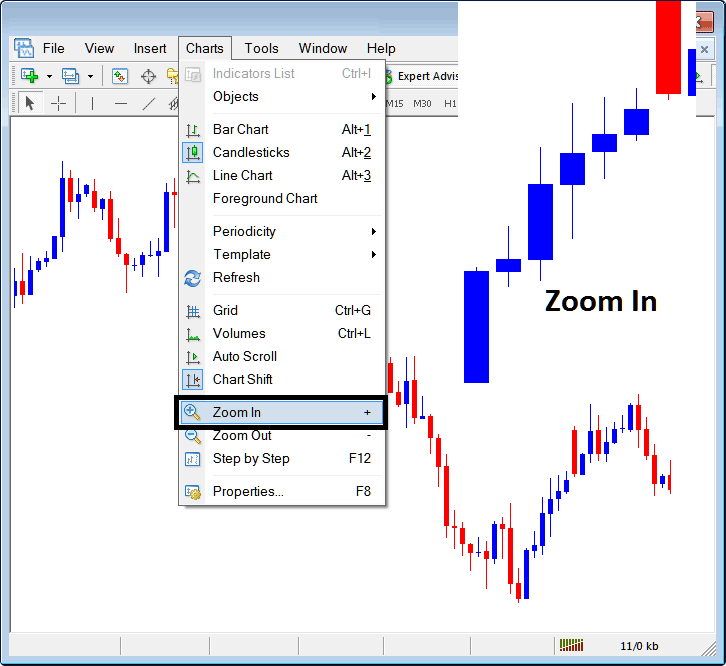Click the 11/0 kb status bar text
The image size is (726, 666).
[x=639, y=646]
